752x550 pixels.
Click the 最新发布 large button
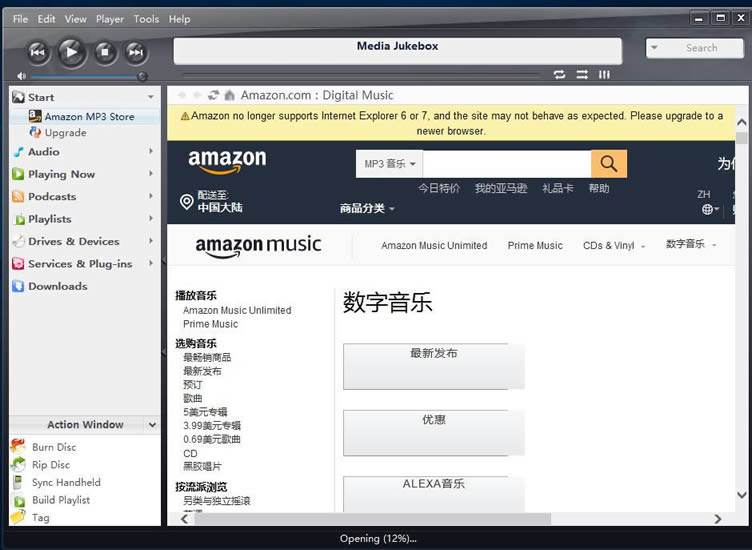tap(434, 366)
